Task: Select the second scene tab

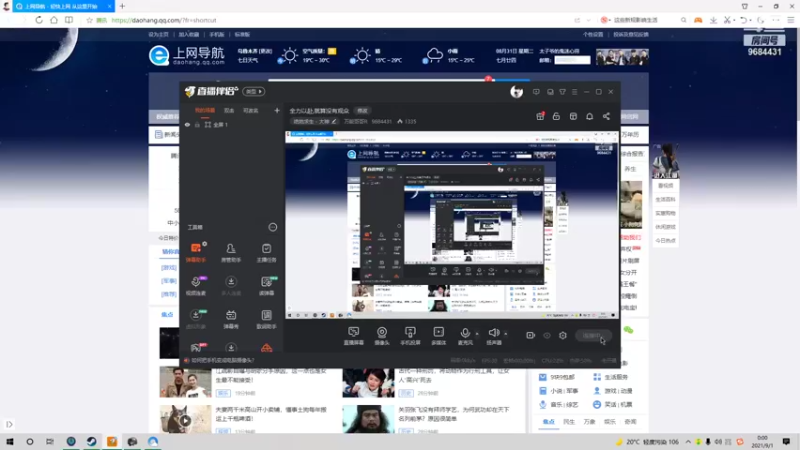Action: [229, 111]
